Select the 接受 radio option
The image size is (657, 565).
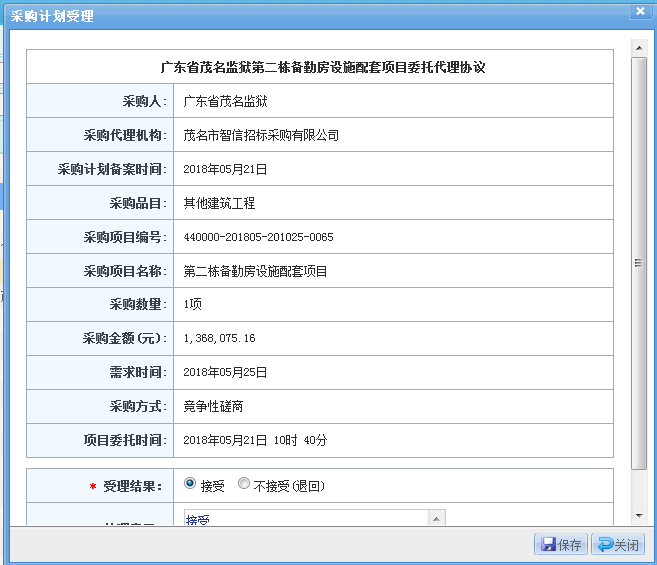190,484
